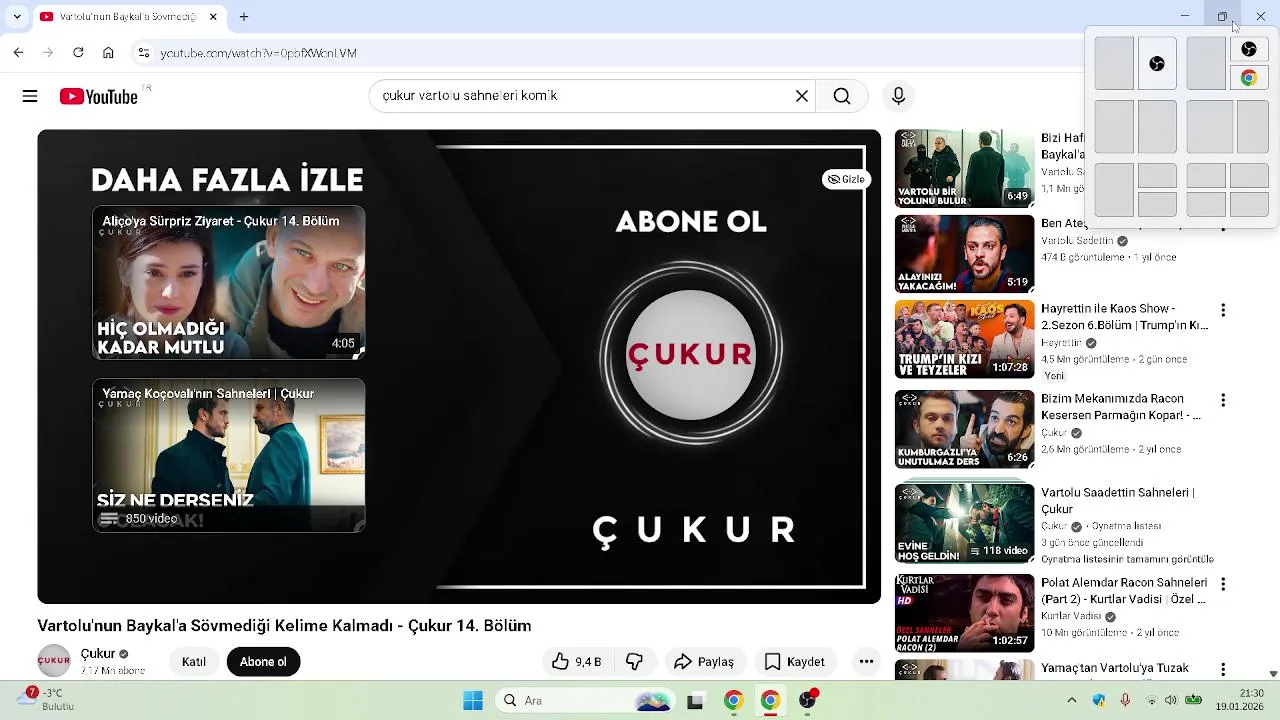Screen dimensions: 1280x720
Task: Check battery status tray icon
Action: (x=1194, y=700)
